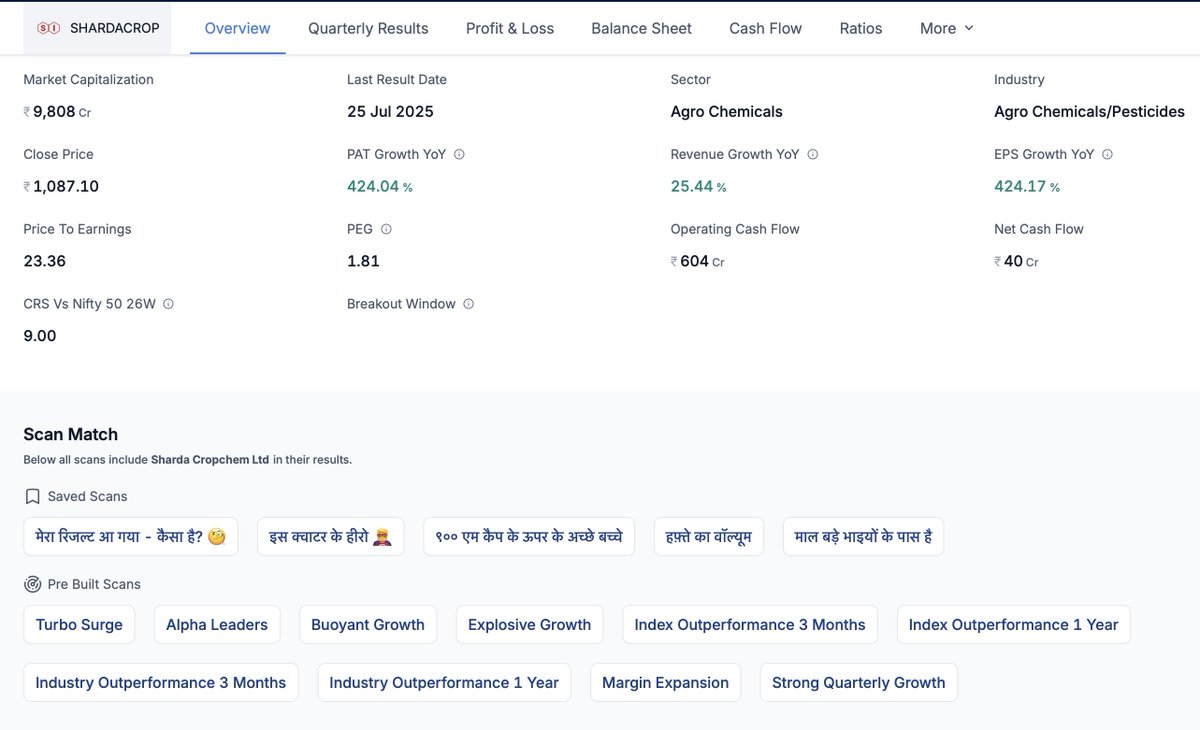Click the Breakout Window label
This screenshot has width=1200, height=730.
[401, 304]
